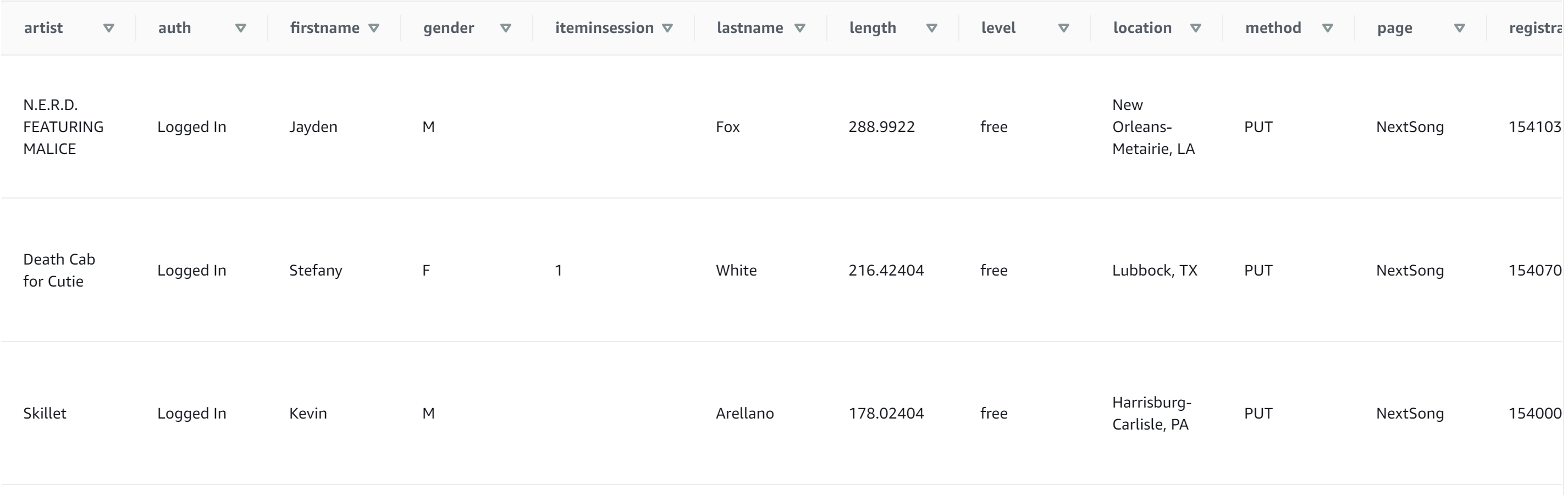Open the firstname filter icon

pyautogui.click(x=375, y=28)
